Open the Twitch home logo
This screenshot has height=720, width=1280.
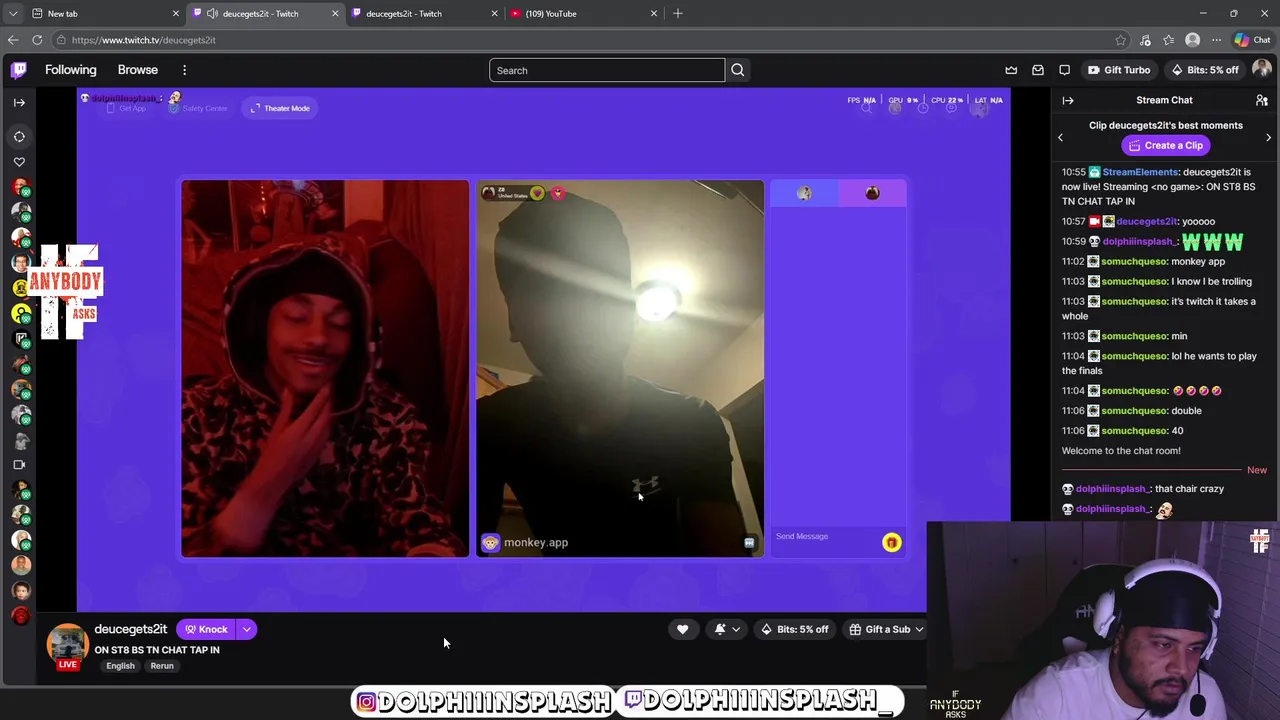pyautogui.click(x=19, y=70)
